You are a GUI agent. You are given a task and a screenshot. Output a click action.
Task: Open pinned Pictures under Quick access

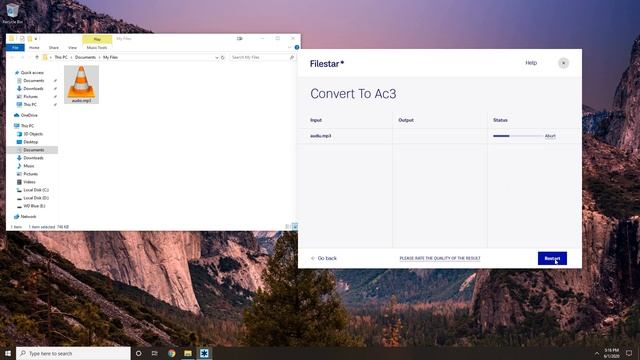coord(30,97)
